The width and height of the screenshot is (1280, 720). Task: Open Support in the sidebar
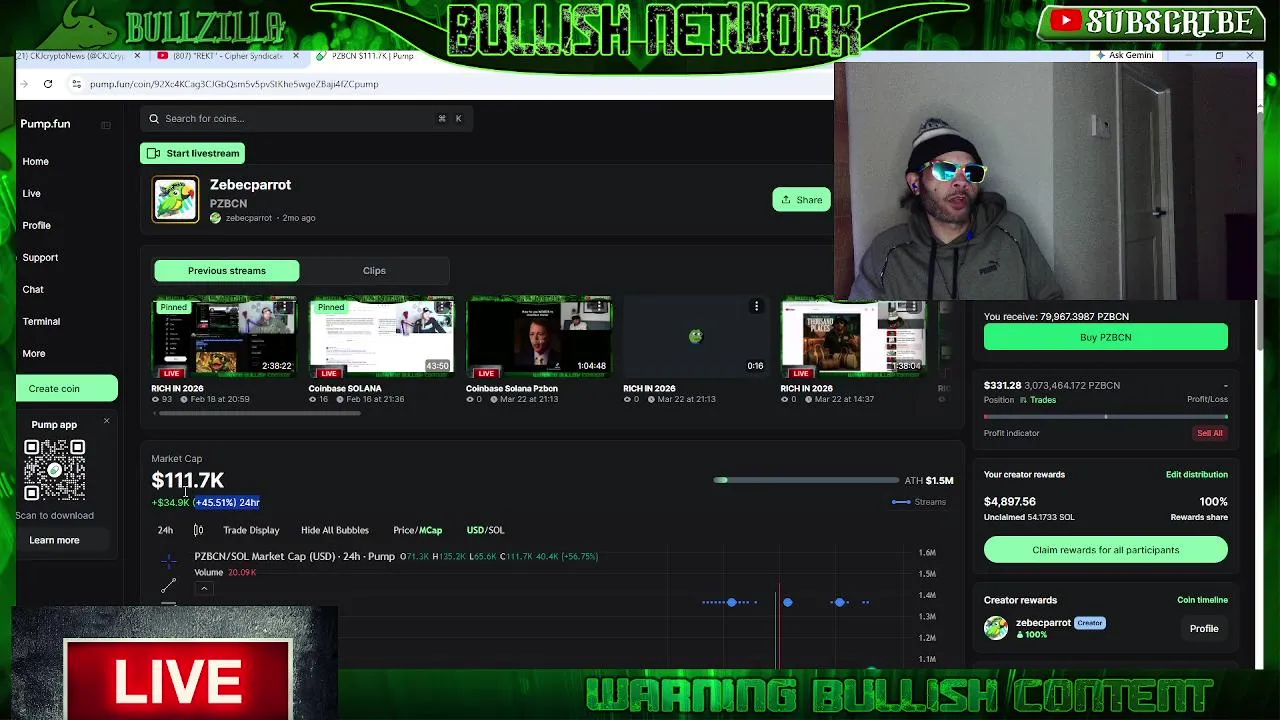tap(40, 257)
